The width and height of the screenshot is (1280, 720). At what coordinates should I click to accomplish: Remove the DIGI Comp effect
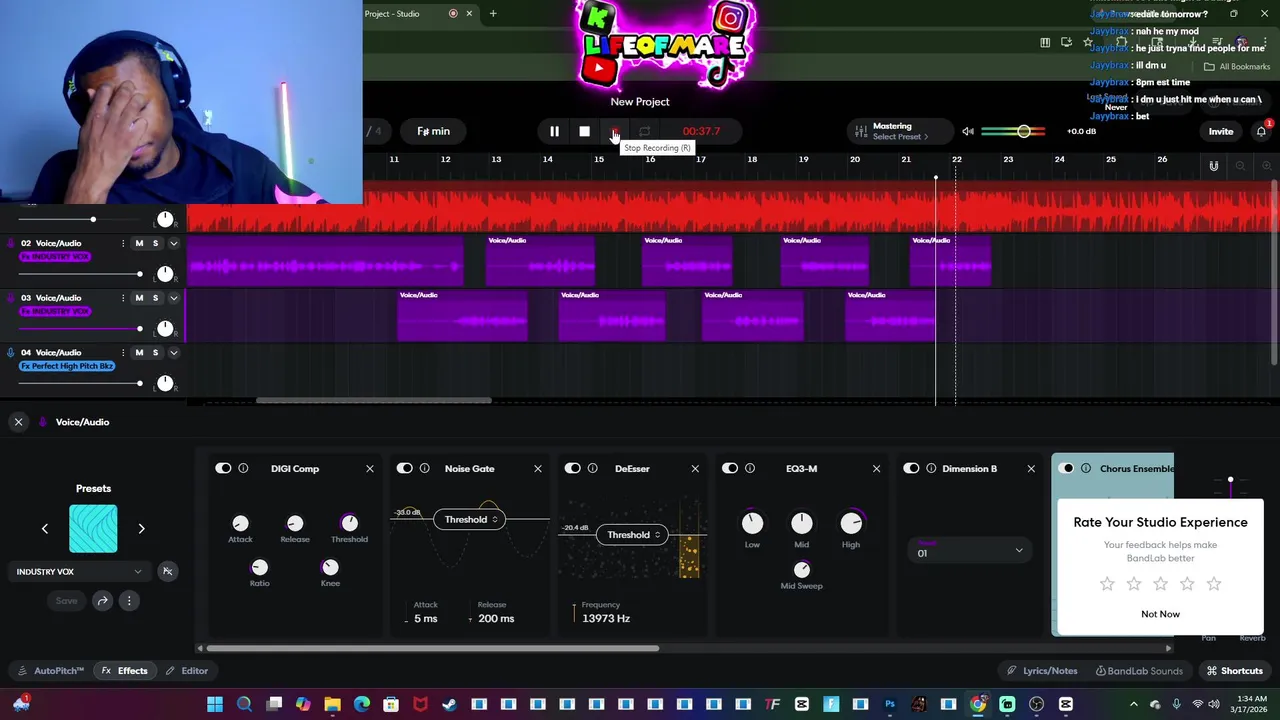pos(369,468)
